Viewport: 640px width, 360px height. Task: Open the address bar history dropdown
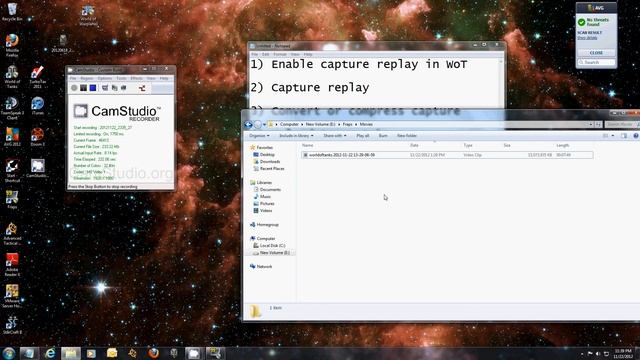591,124
